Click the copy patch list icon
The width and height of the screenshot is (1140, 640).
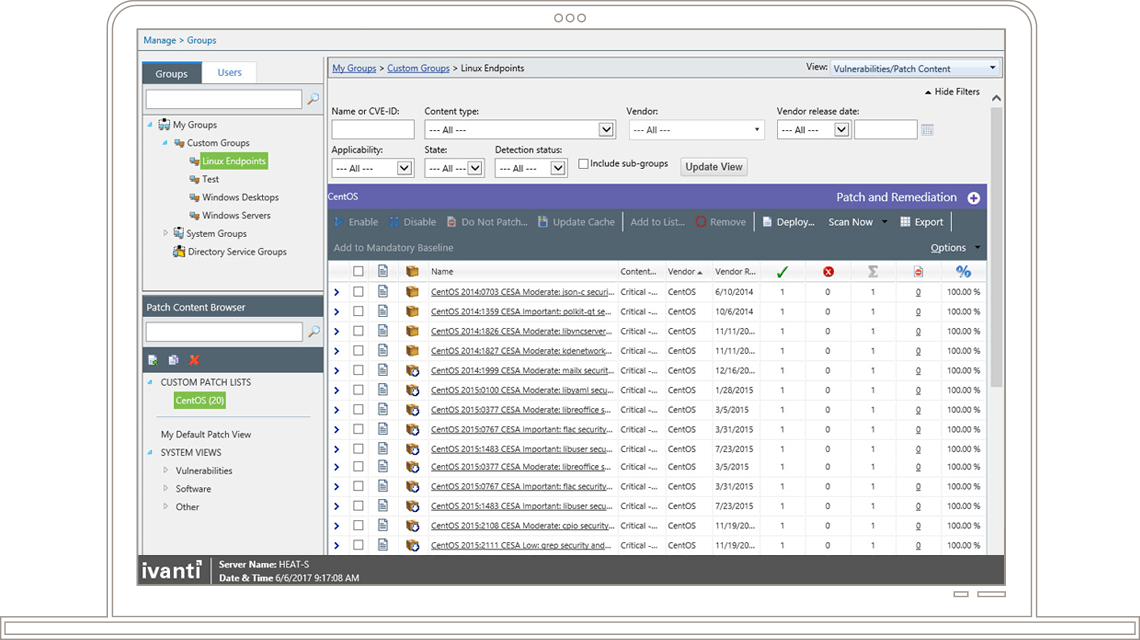pyautogui.click(x=173, y=360)
